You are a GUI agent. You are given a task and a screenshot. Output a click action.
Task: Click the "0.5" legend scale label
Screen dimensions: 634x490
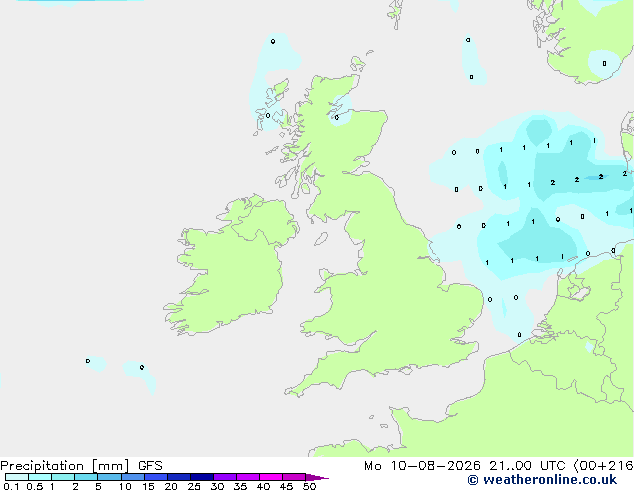35,486
